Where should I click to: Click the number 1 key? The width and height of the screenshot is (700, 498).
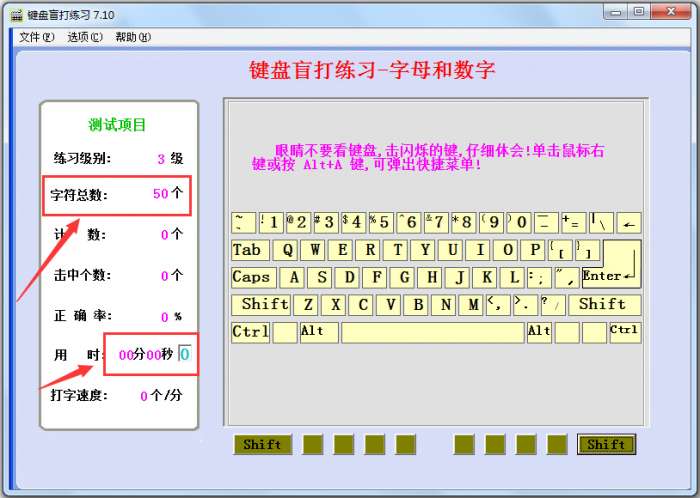coord(271,223)
